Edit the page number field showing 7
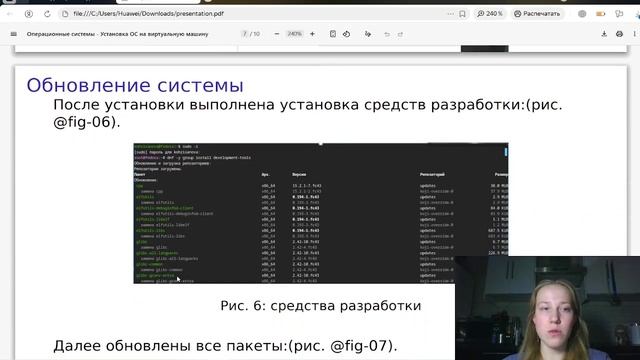Image resolution: width=640 pixels, height=360 pixels. pos(244,34)
